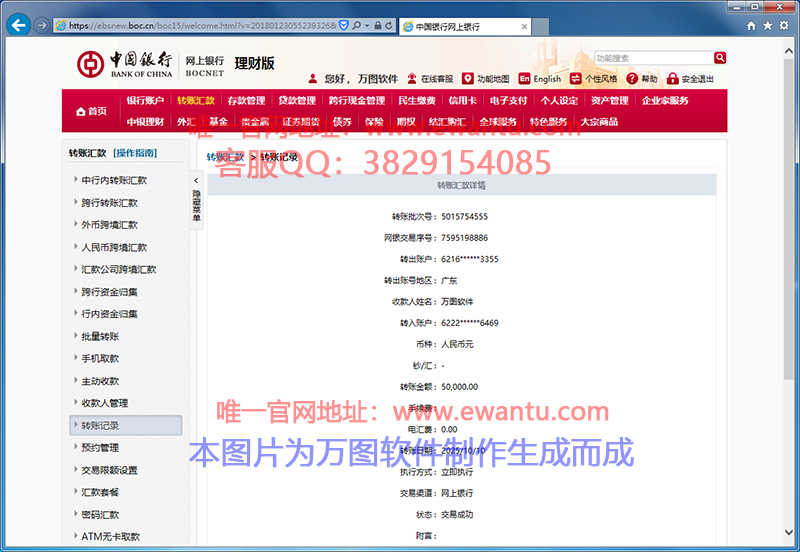Click the lock security icon in the address bar
Image resolution: width=800 pixels, height=552 pixels.
378,25
